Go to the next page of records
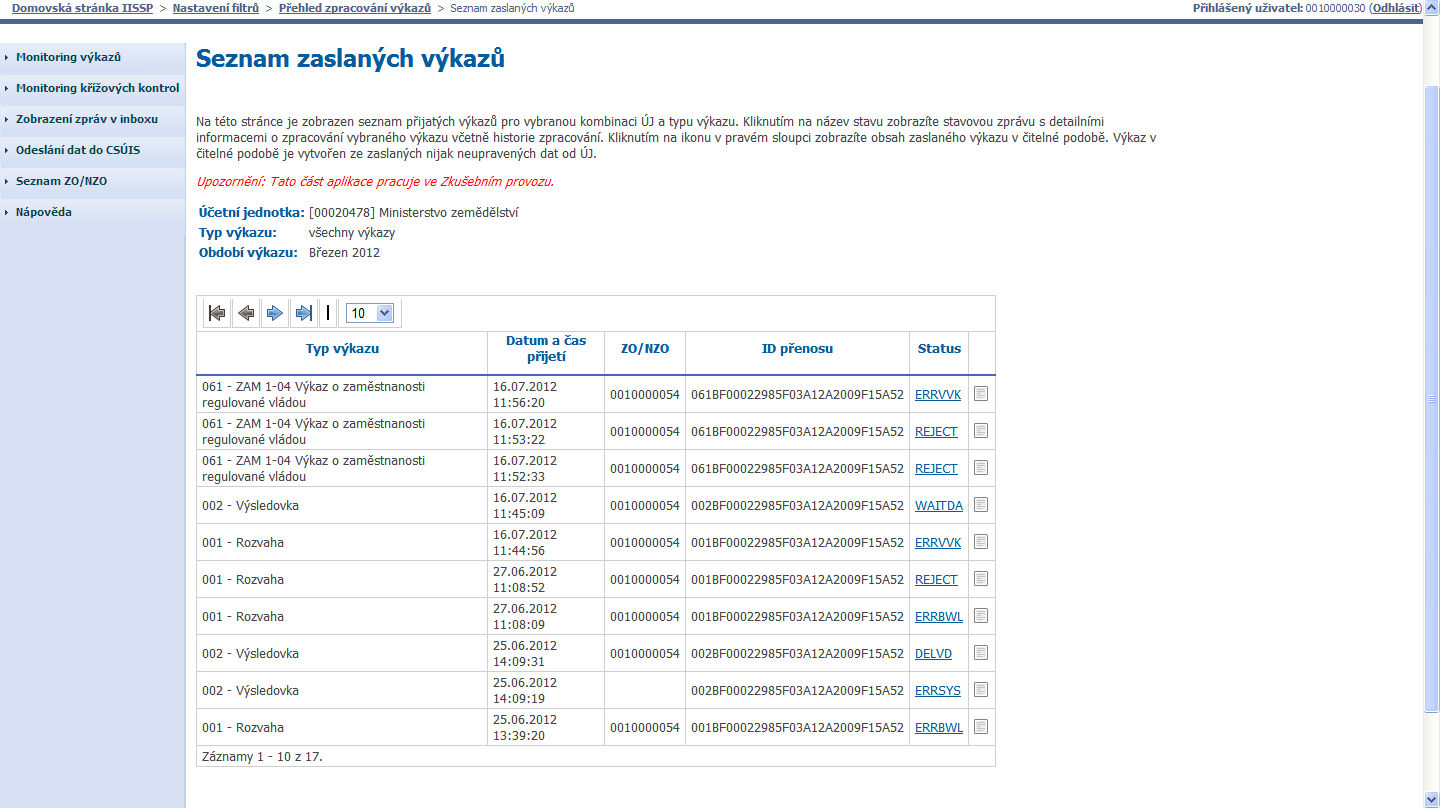 coord(274,313)
